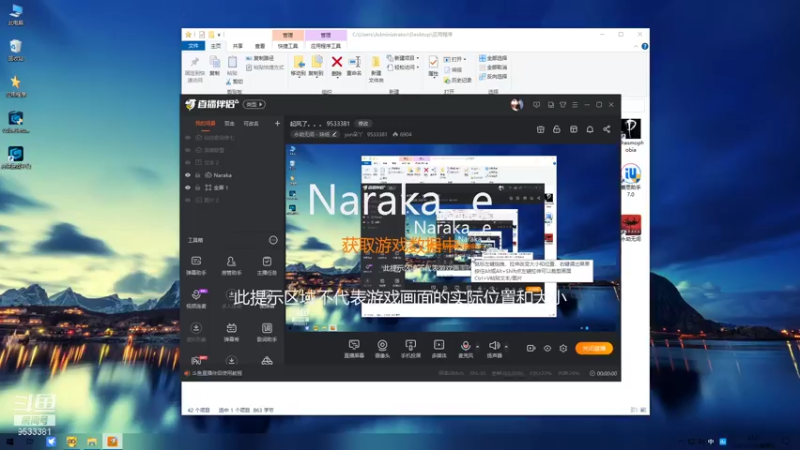Select the 全屏 1 source row
800x450 pixels.
pyautogui.click(x=233, y=188)
